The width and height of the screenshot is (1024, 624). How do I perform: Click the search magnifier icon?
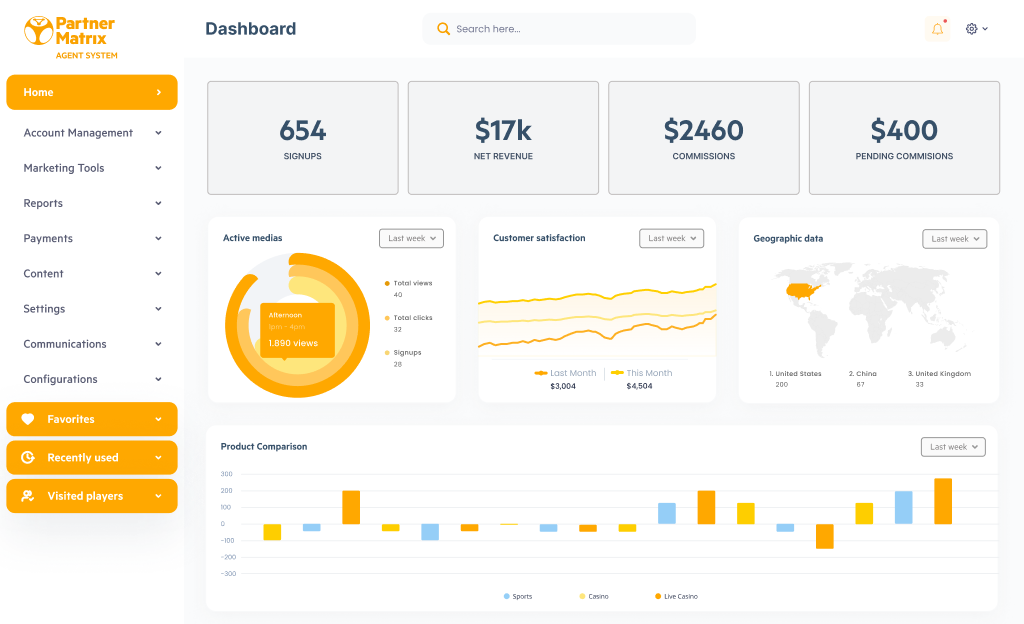pos(443,29)
